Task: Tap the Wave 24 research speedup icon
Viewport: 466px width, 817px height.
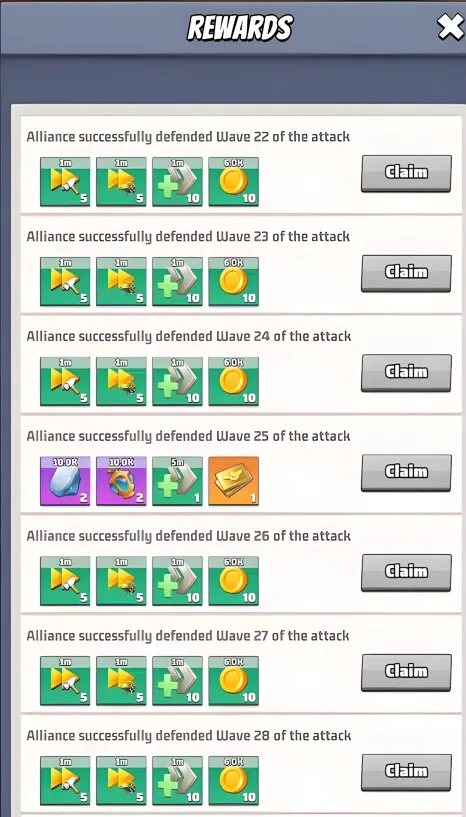Action: tap(121, 381)
